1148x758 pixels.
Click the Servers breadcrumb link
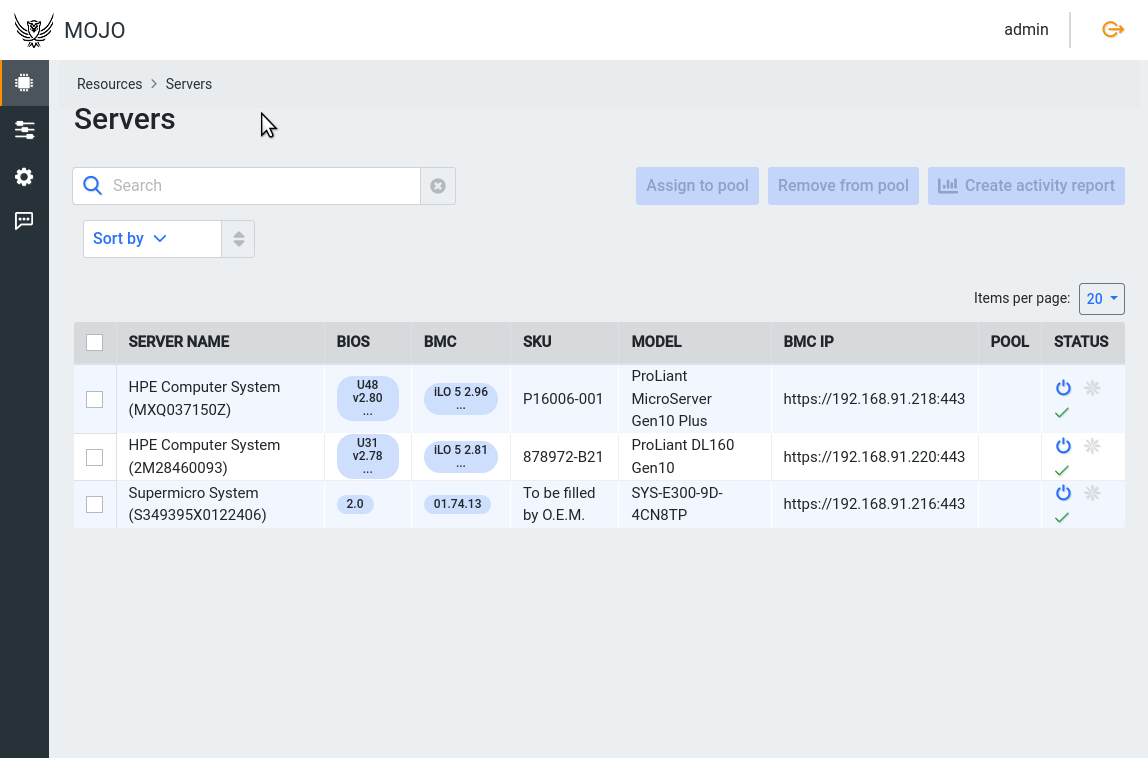click(189, 84)
